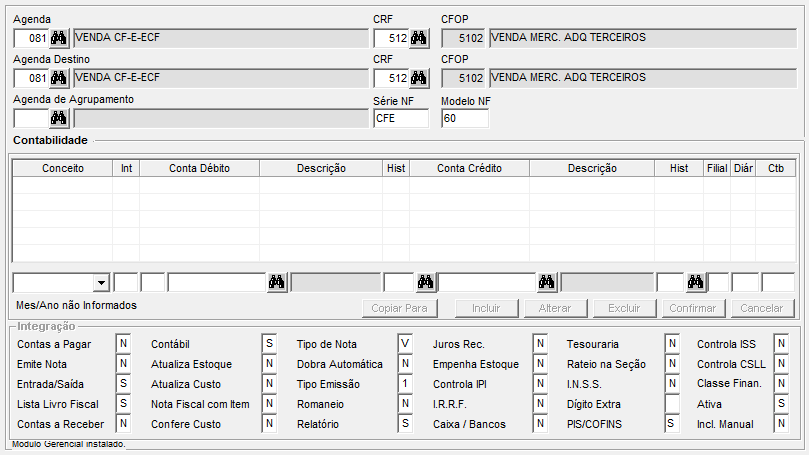Click the Série NF input field
This screenshot has height=455, width=809.
pos(400,118)
